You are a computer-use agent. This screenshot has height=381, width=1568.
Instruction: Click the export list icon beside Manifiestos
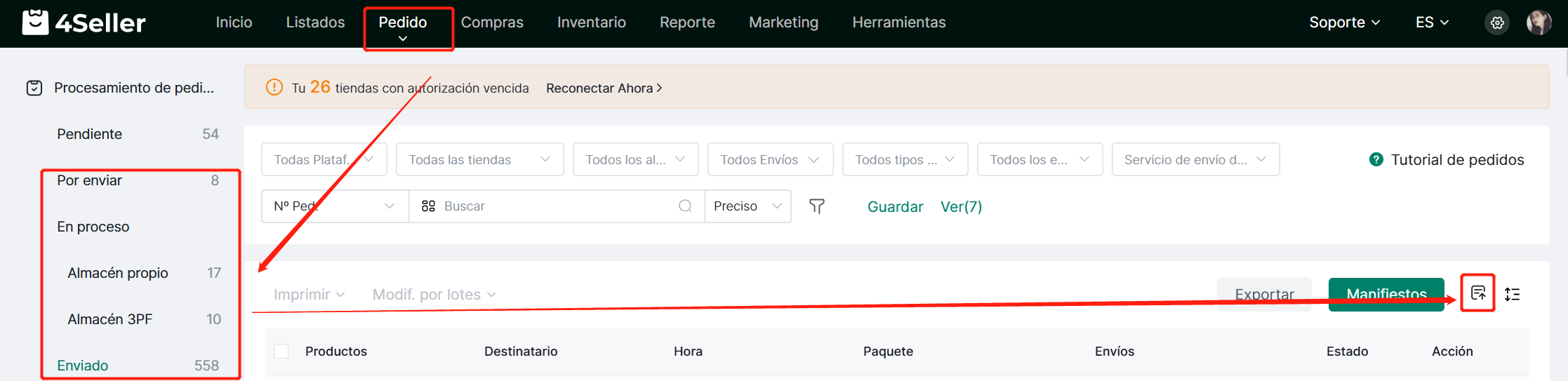coord(1478,293)
